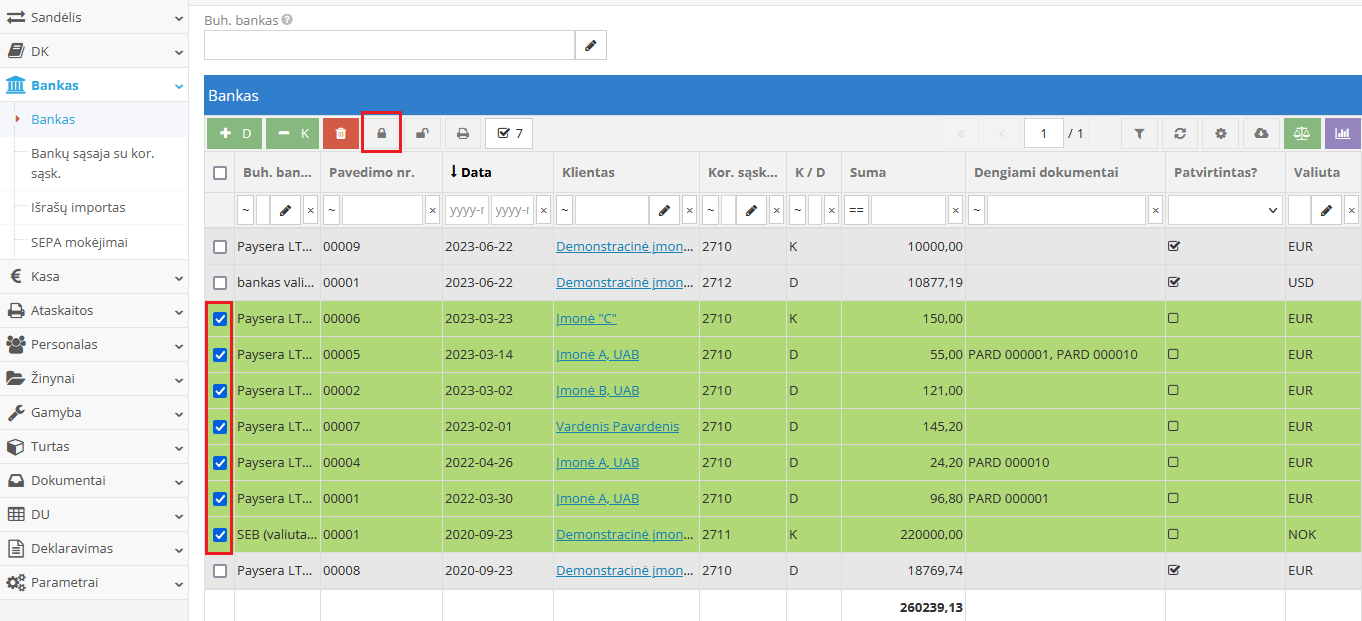
Task: Open the filter funnel icon
Action: click(x=1139, y=133)
